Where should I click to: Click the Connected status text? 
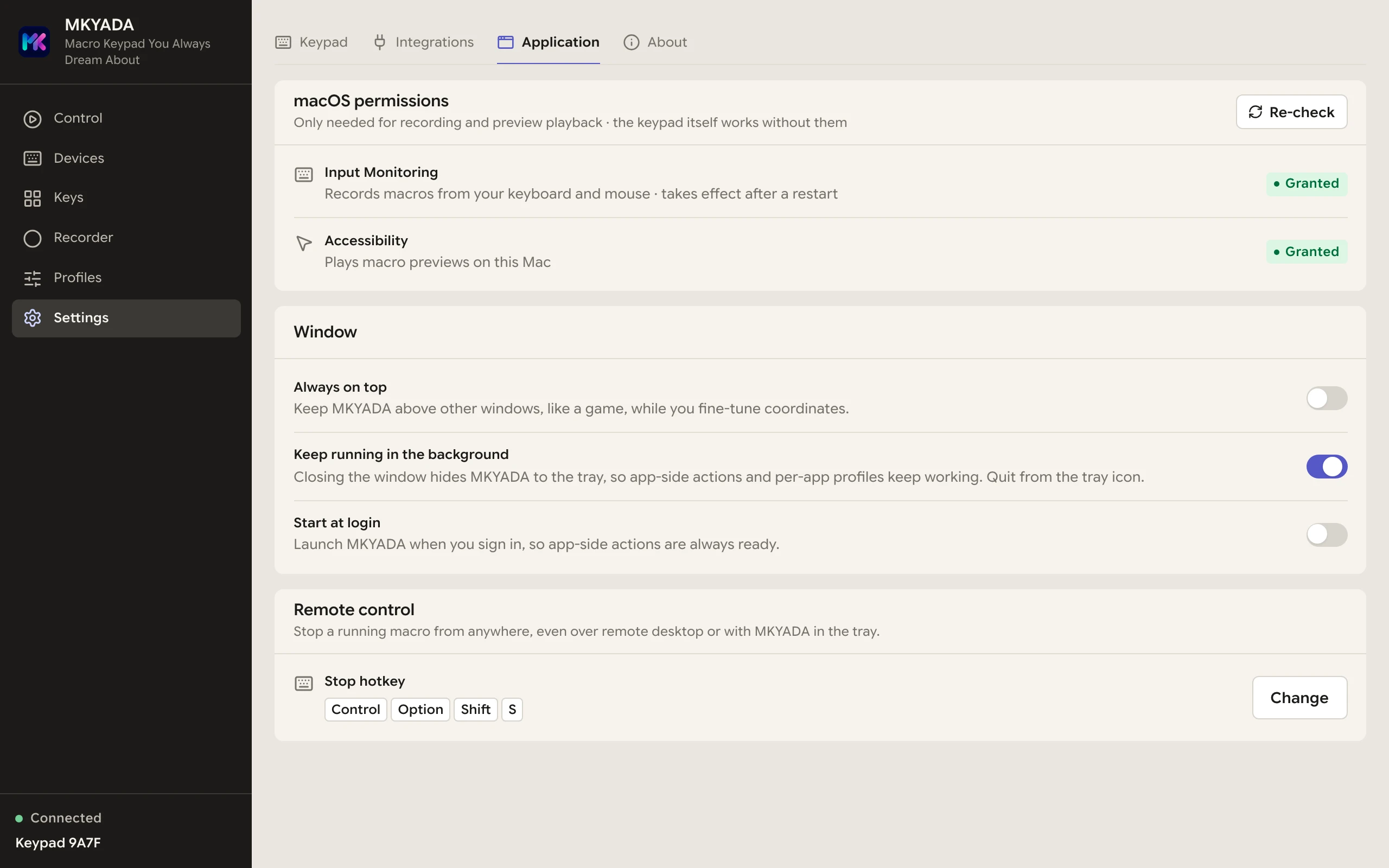pos(66,818)
